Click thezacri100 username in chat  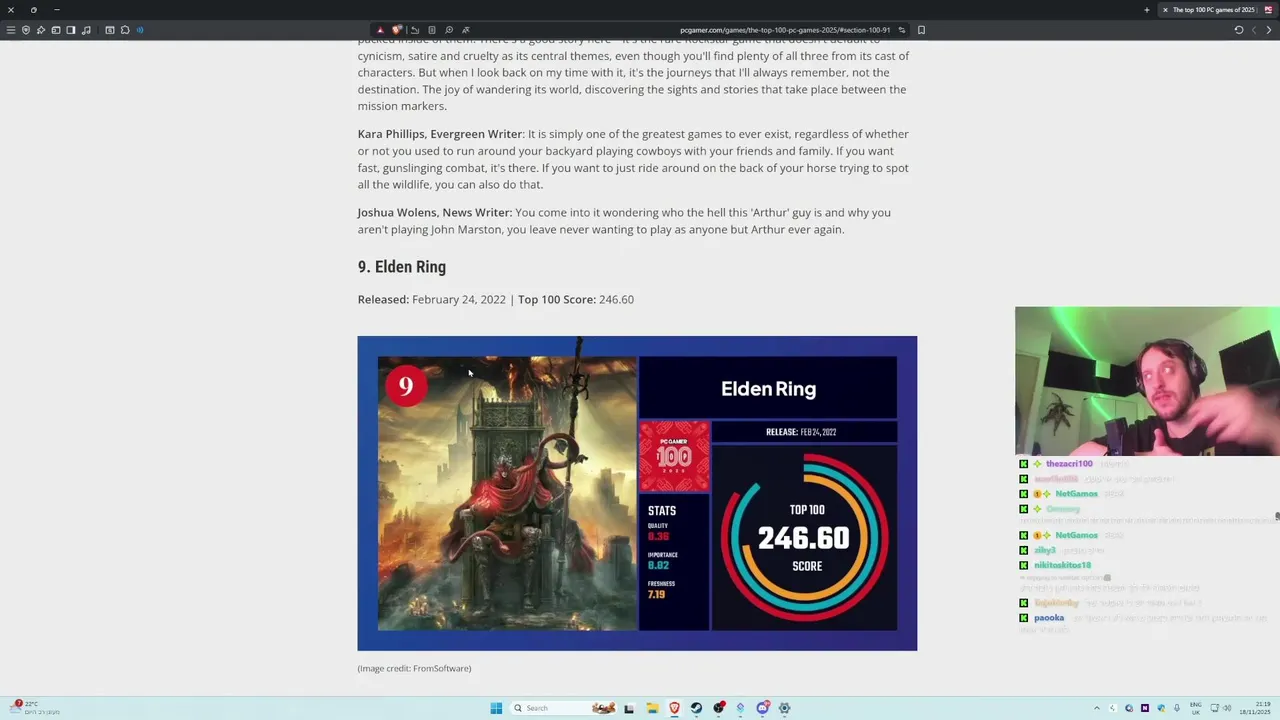coord(1069,464)
